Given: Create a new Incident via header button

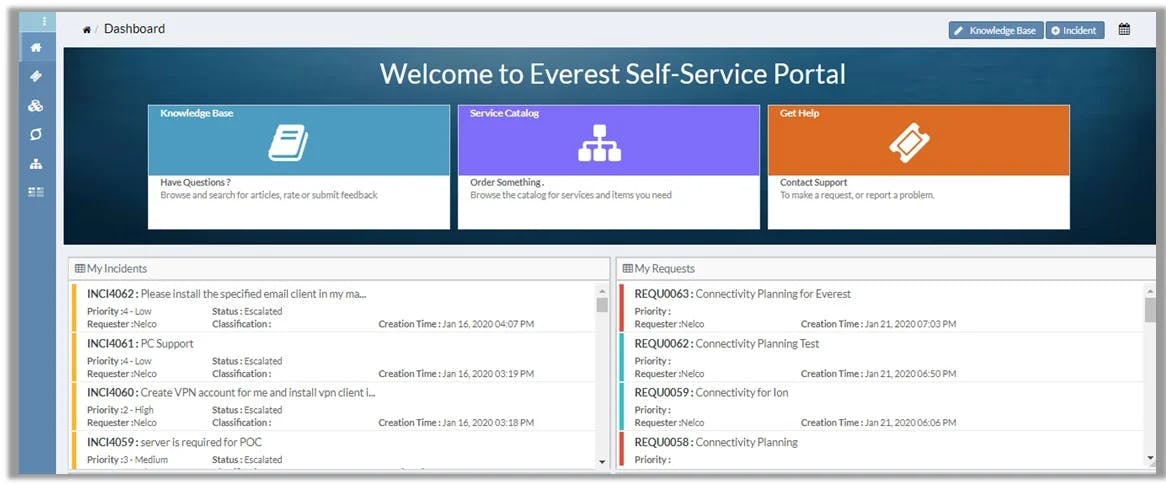Looking at the screenshot, I should [1074, 31].
